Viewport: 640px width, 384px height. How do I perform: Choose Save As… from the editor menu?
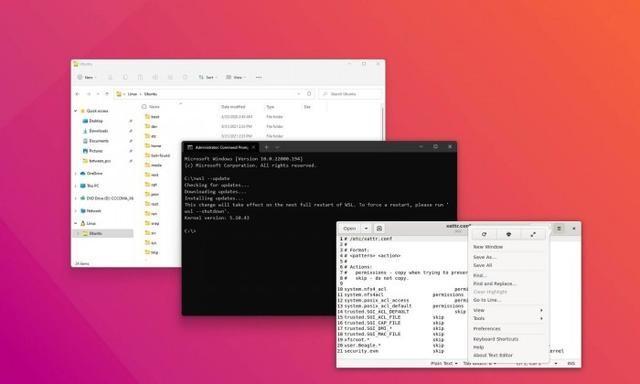coord(484,257)
